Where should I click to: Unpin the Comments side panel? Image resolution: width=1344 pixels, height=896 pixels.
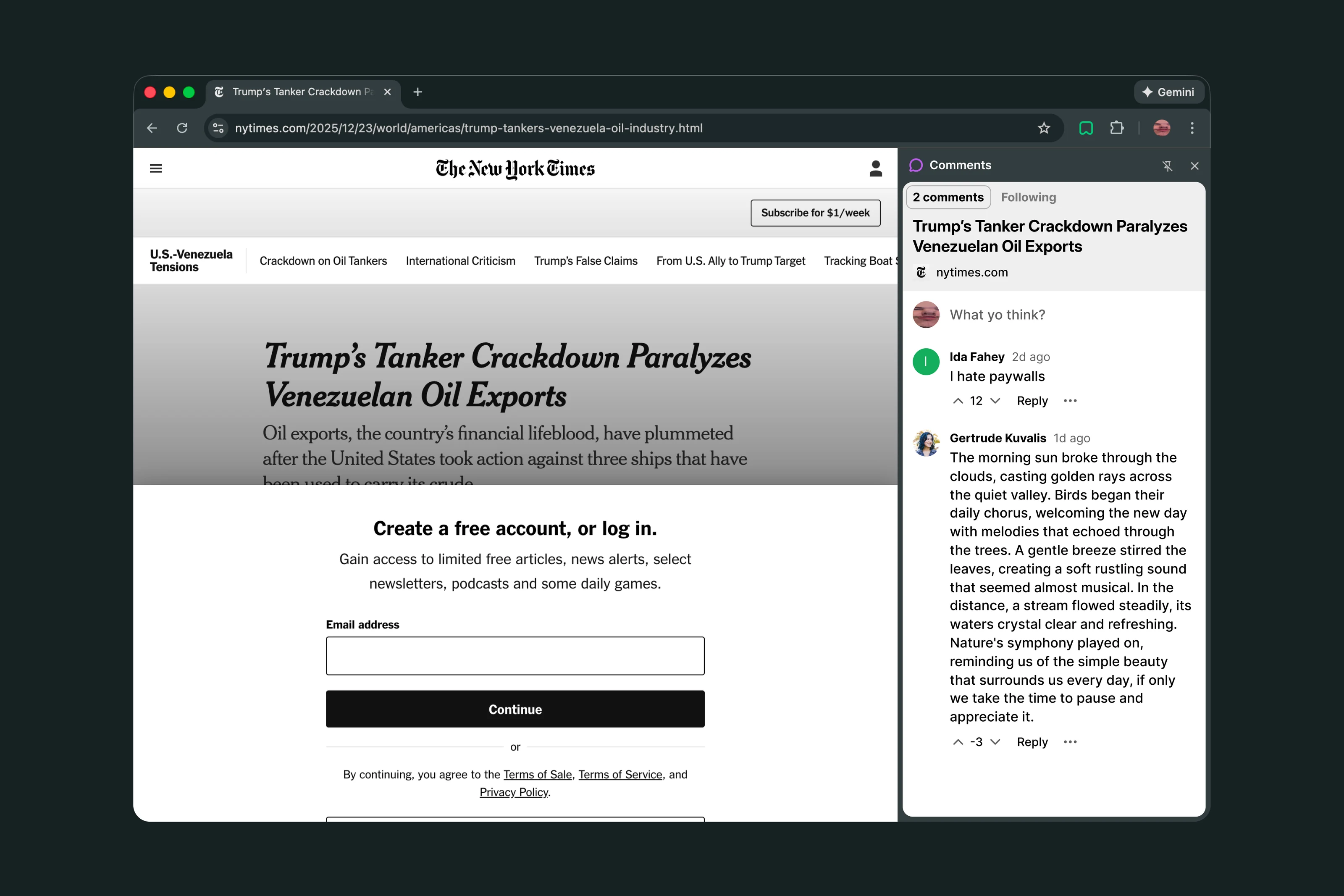[1167, 166]
